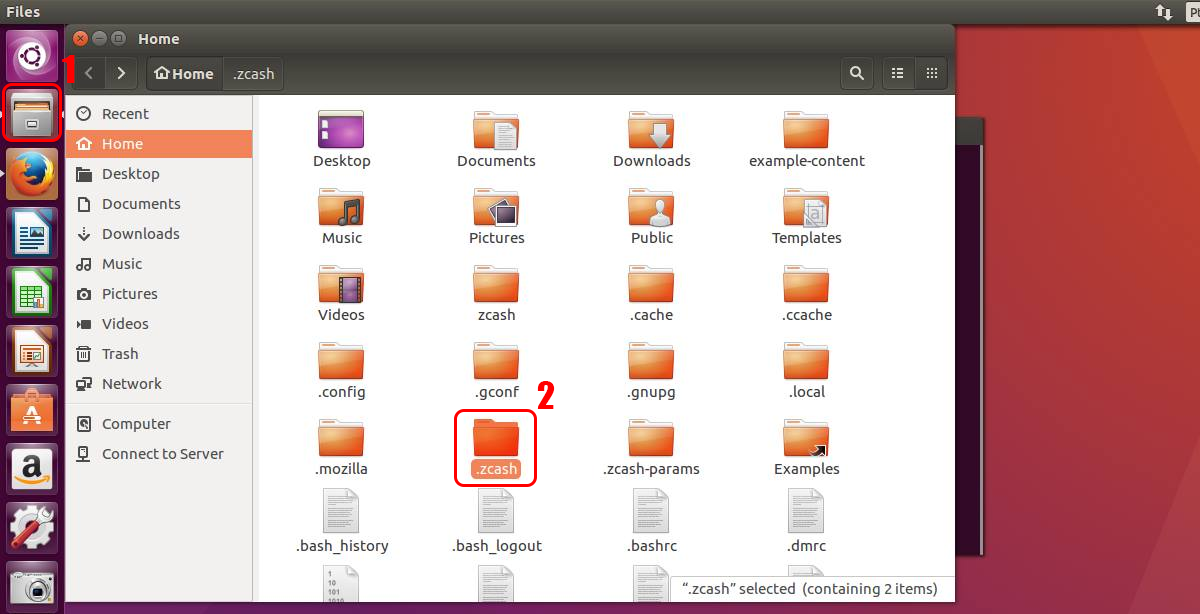Select the Templates folder icon

pos(806,217)
